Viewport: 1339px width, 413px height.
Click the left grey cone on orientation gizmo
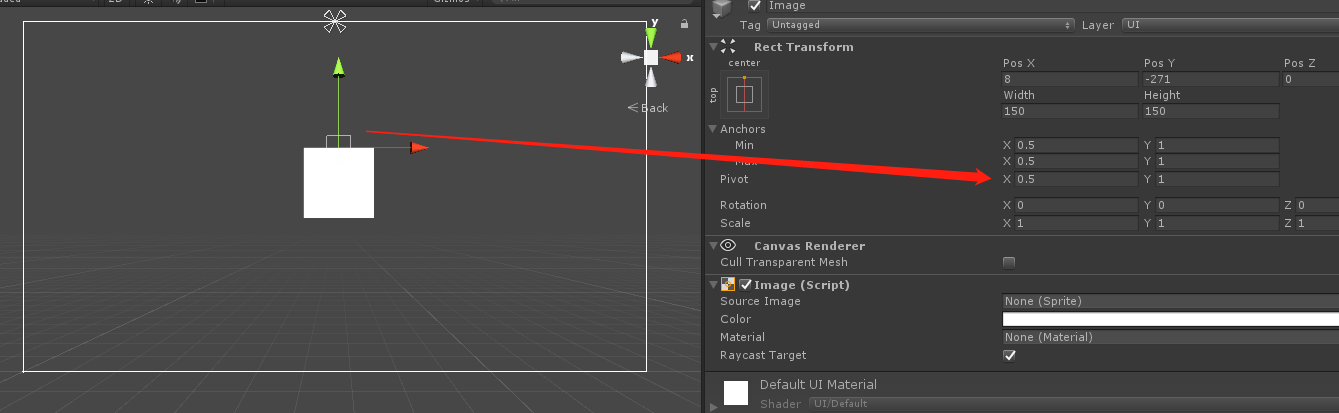pos(630,58)
